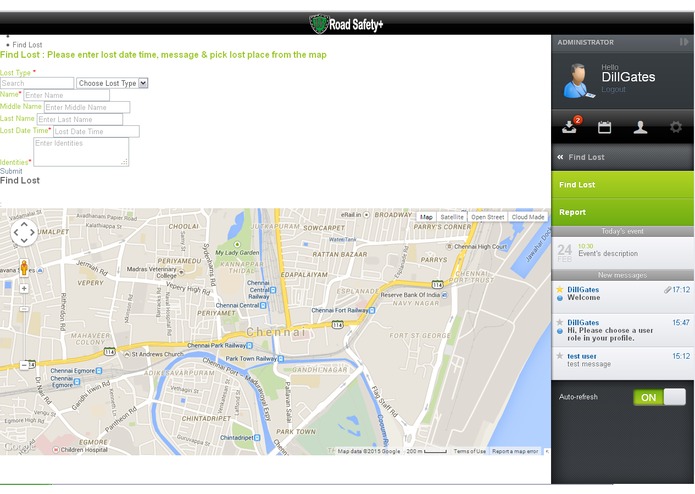Select the Report green menu item
The height and width of the screenshot is (494, 695).
point(623,212)
